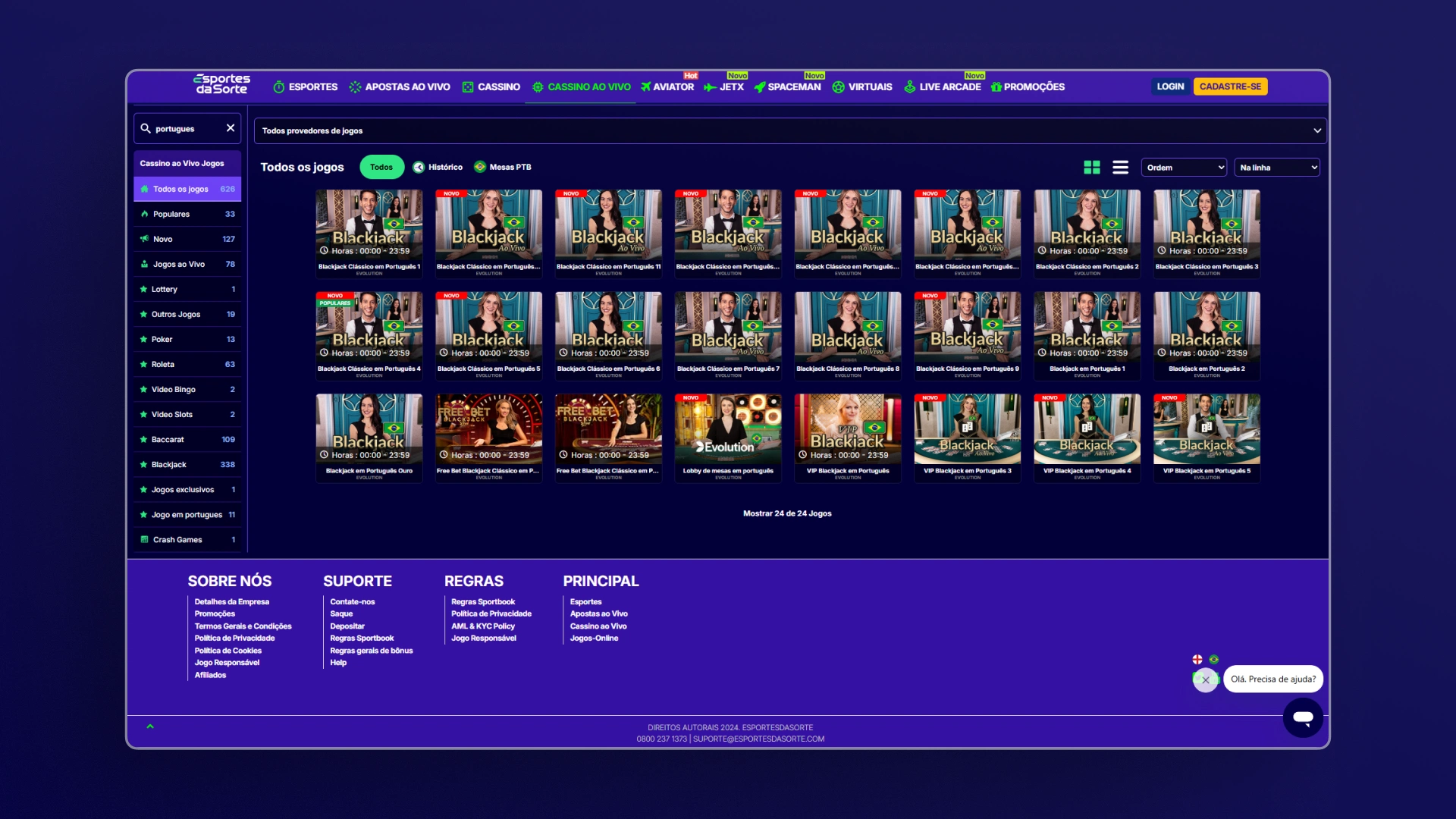Open AML & KYC Policy link
The width and height of the screenshot is (1456, 819).
(482, 626)
